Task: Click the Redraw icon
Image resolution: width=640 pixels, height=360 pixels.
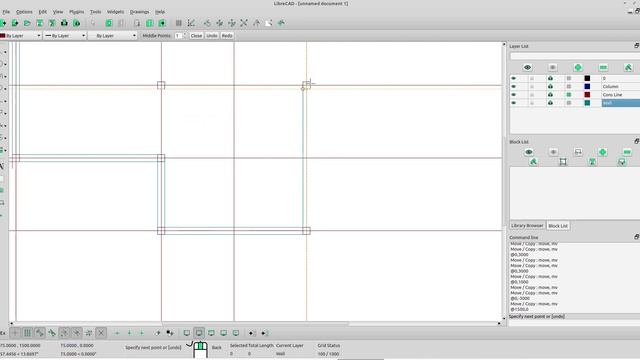Action: (207, 23)
